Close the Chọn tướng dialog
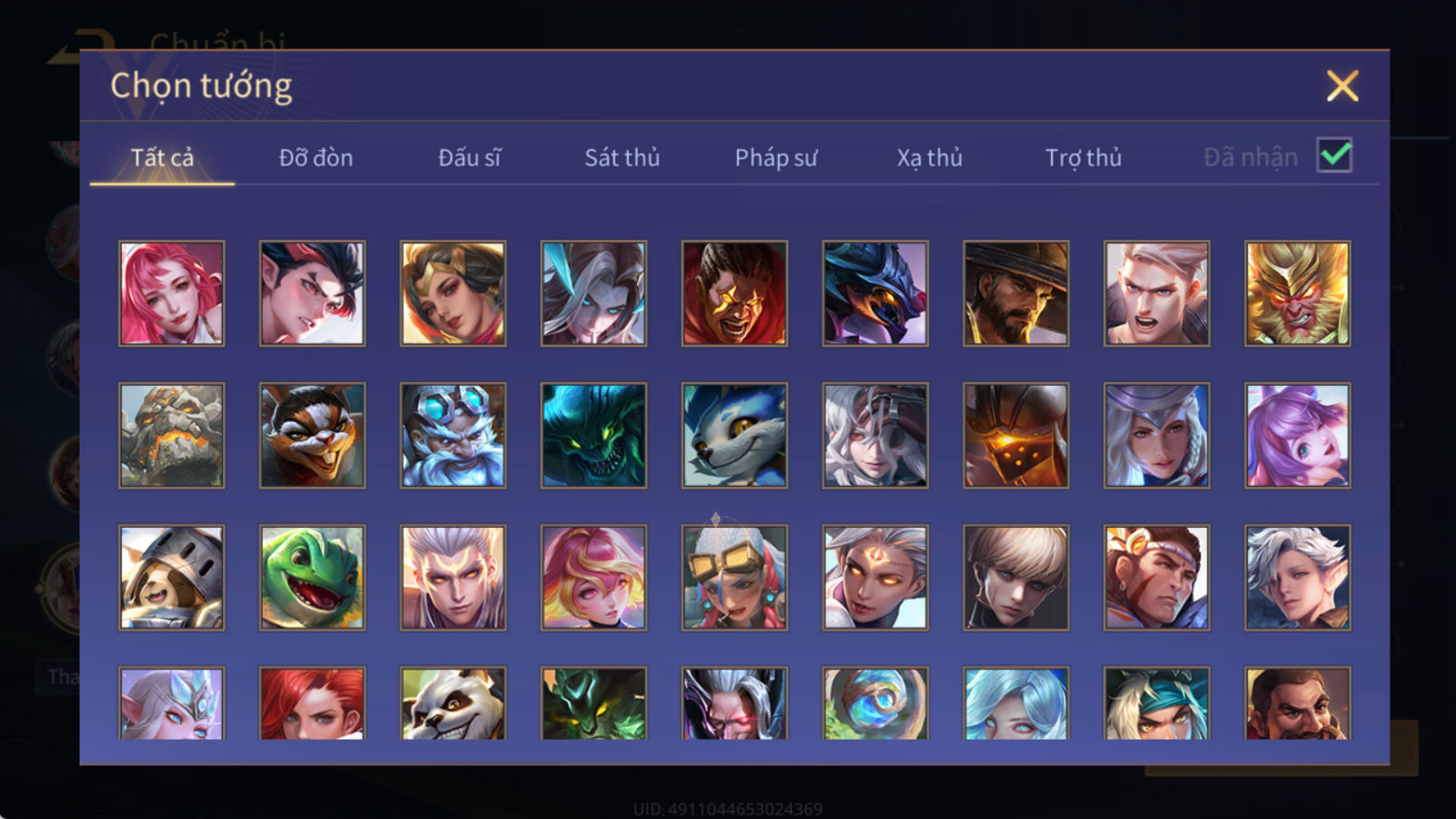This screenshot has height=819, width=1456. (1342, 86)
